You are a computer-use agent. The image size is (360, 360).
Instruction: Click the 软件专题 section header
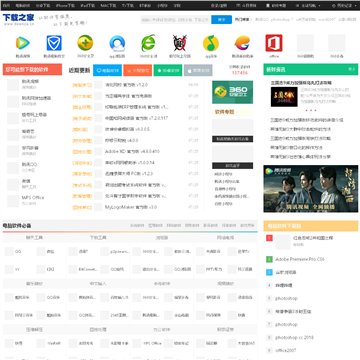click(x=224, y=112)
